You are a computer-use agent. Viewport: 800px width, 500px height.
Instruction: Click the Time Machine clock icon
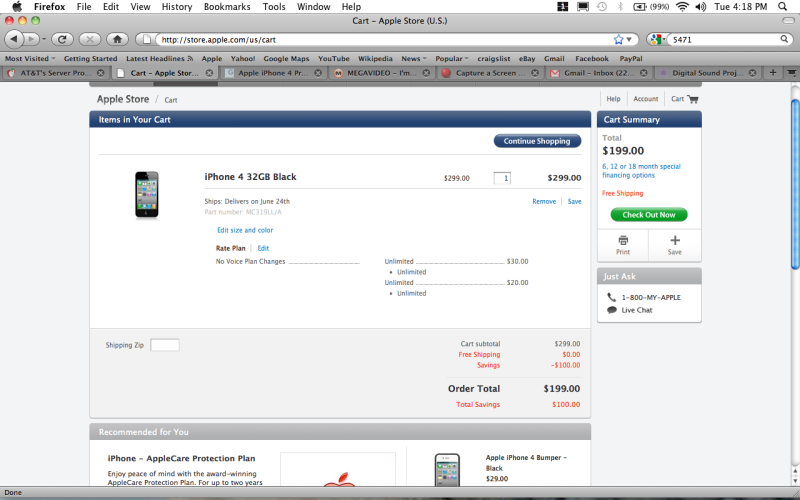[602, 7]
